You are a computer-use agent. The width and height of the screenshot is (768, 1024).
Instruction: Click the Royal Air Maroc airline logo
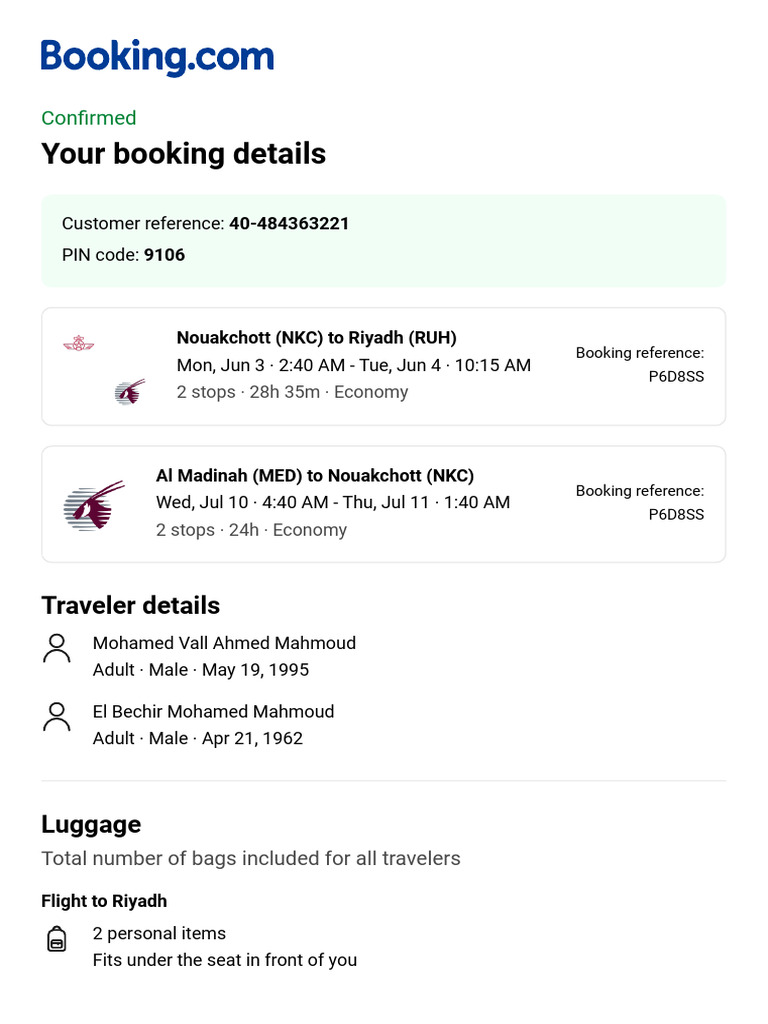point(78,345)
